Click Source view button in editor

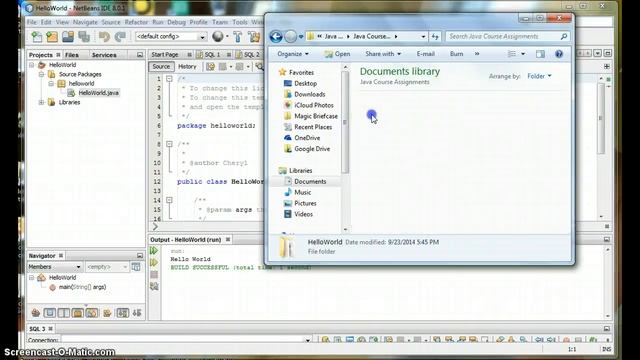tap(161, 67)
